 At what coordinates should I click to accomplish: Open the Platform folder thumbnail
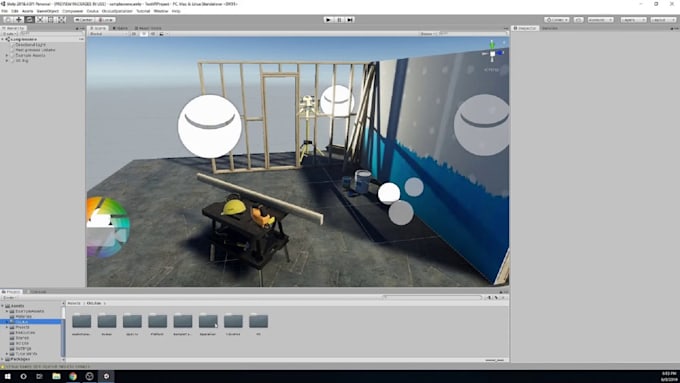(x=157, y=321)
